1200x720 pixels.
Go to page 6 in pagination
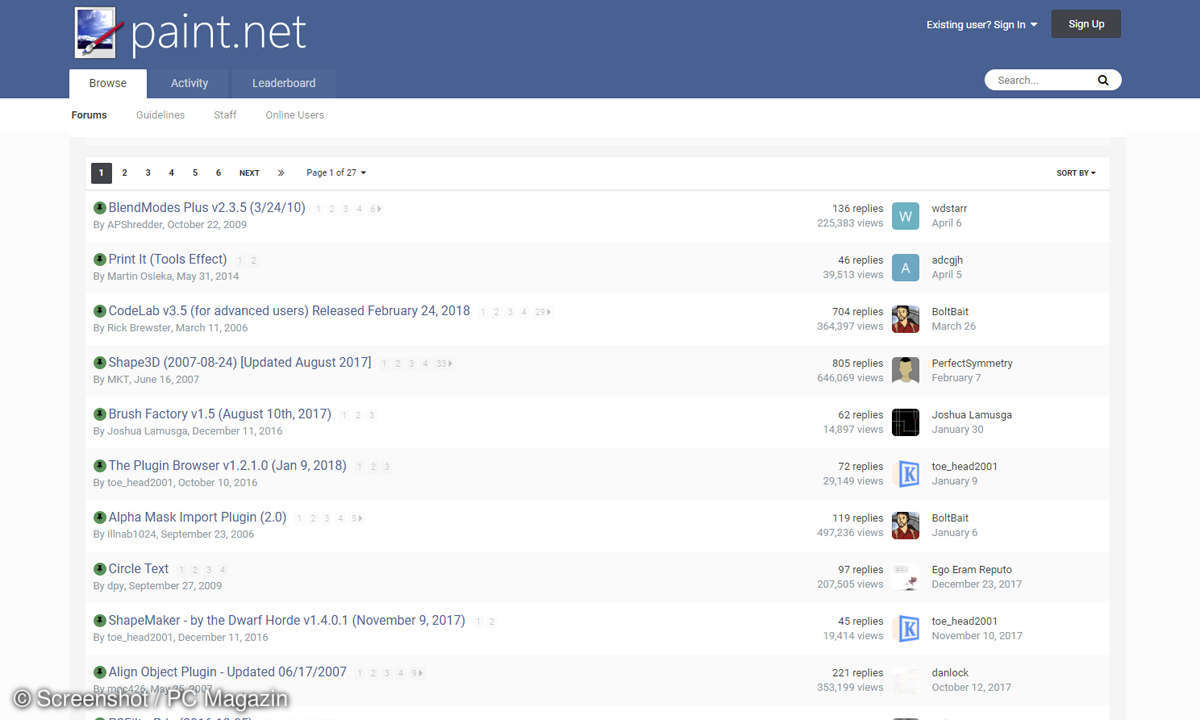tap(218, 173)
